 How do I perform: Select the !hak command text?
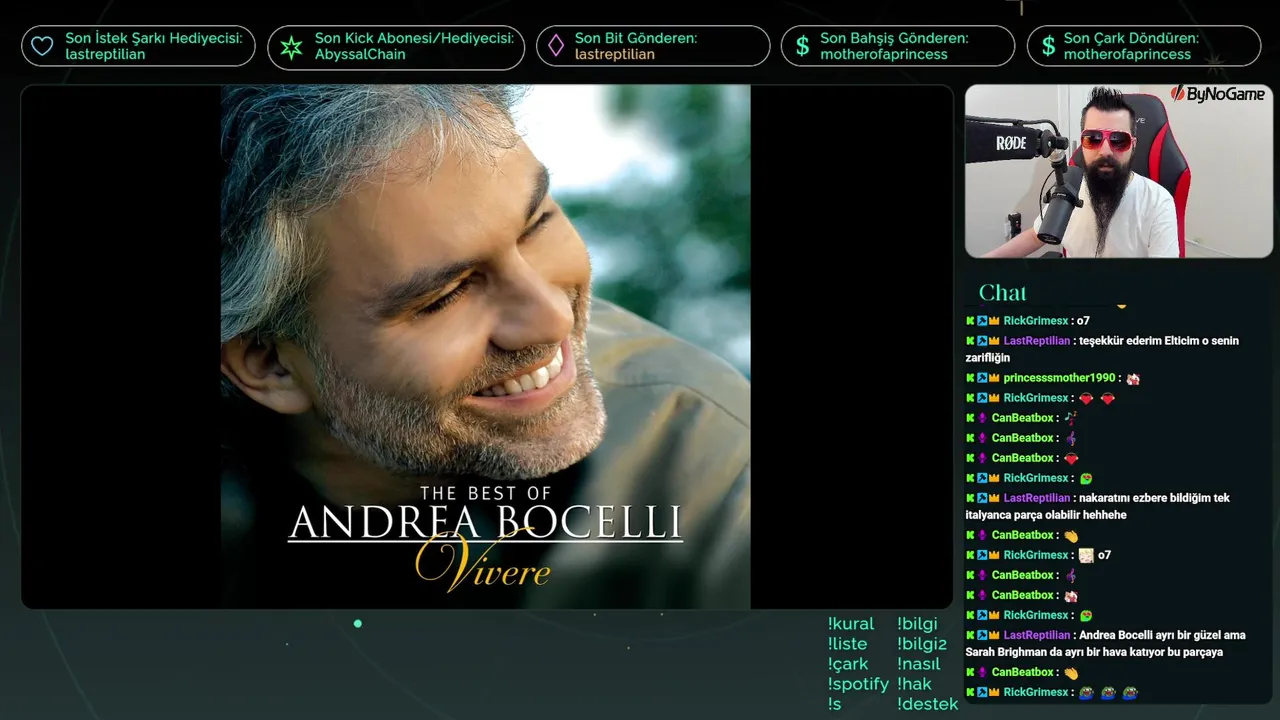[x=914, y=684]
